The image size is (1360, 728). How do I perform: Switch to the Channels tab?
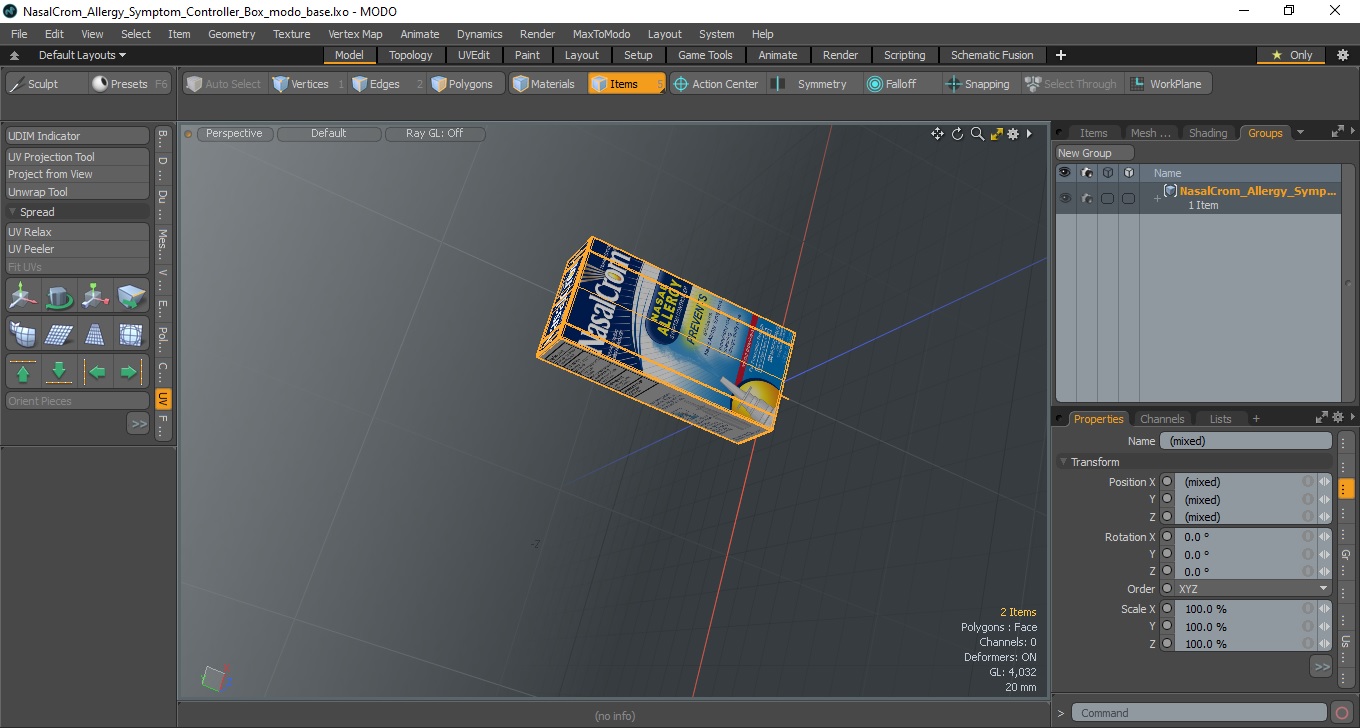1162,419
